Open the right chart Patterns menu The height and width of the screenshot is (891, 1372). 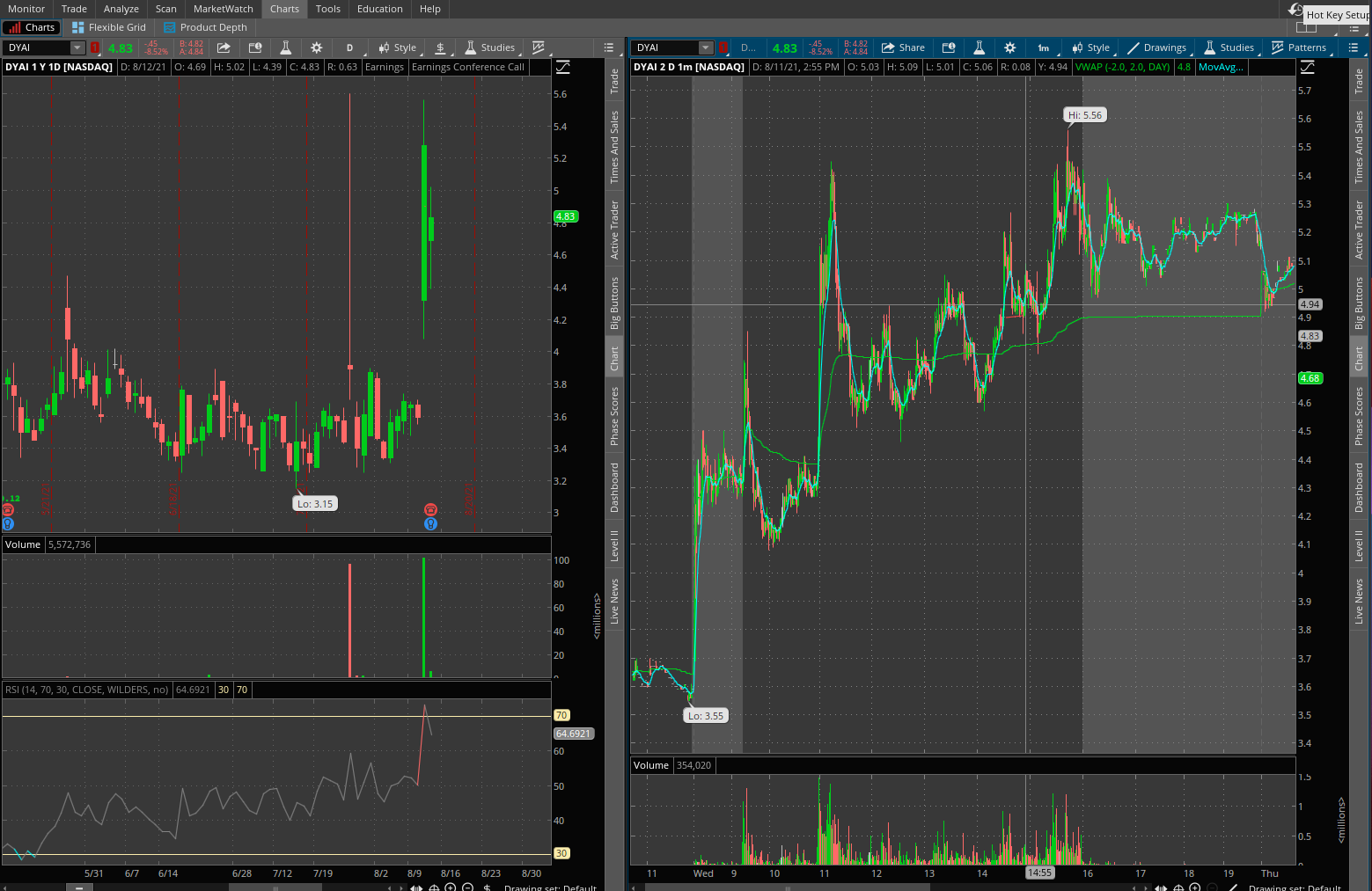coord(1299,47)
